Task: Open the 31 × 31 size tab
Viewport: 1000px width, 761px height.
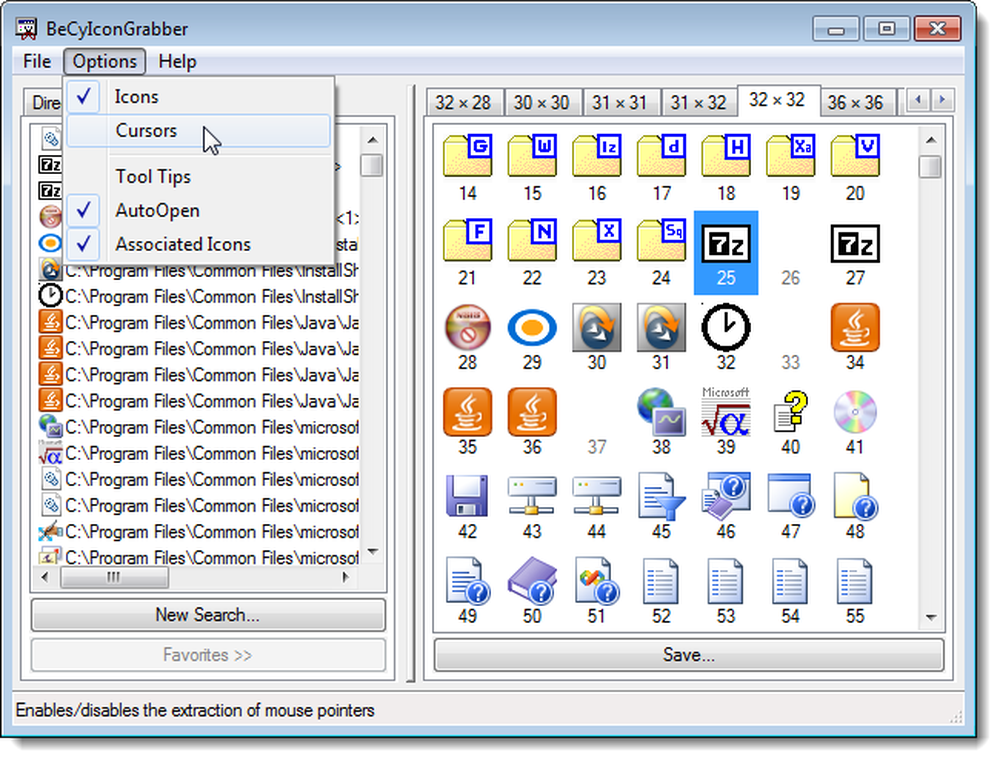Action: coord(619,103)
